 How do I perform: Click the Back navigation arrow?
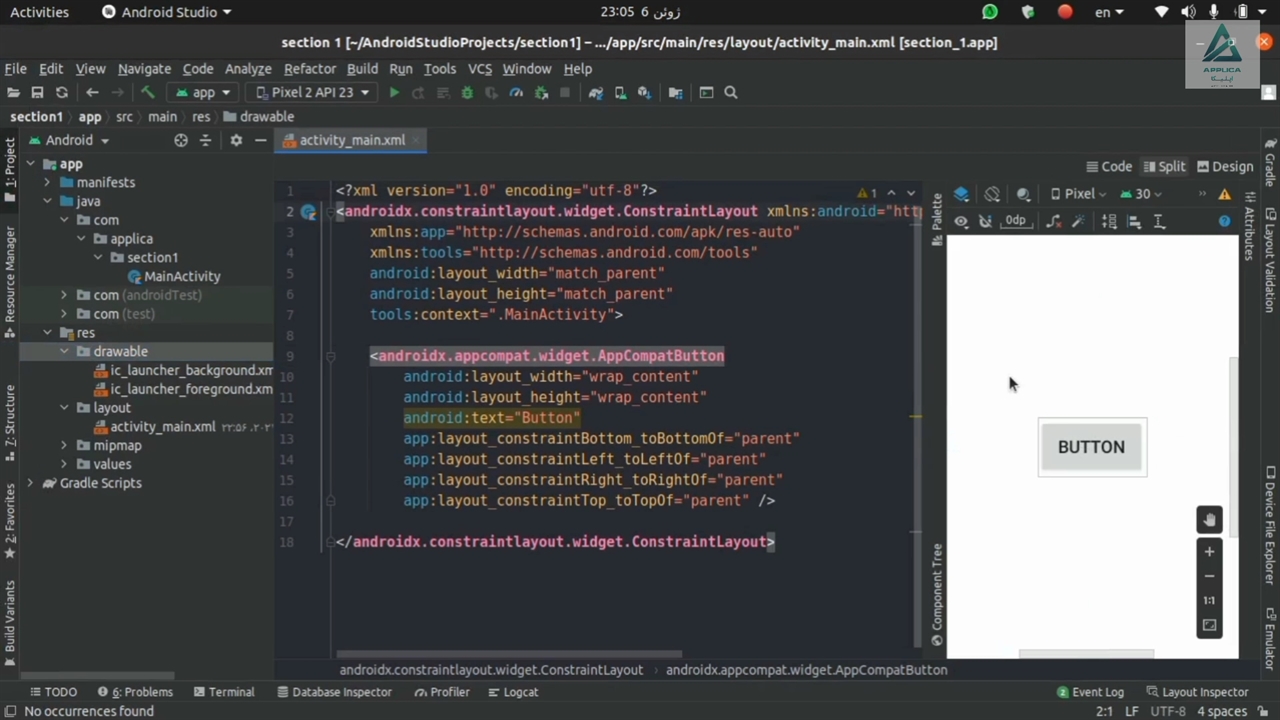tap(92, 92)
